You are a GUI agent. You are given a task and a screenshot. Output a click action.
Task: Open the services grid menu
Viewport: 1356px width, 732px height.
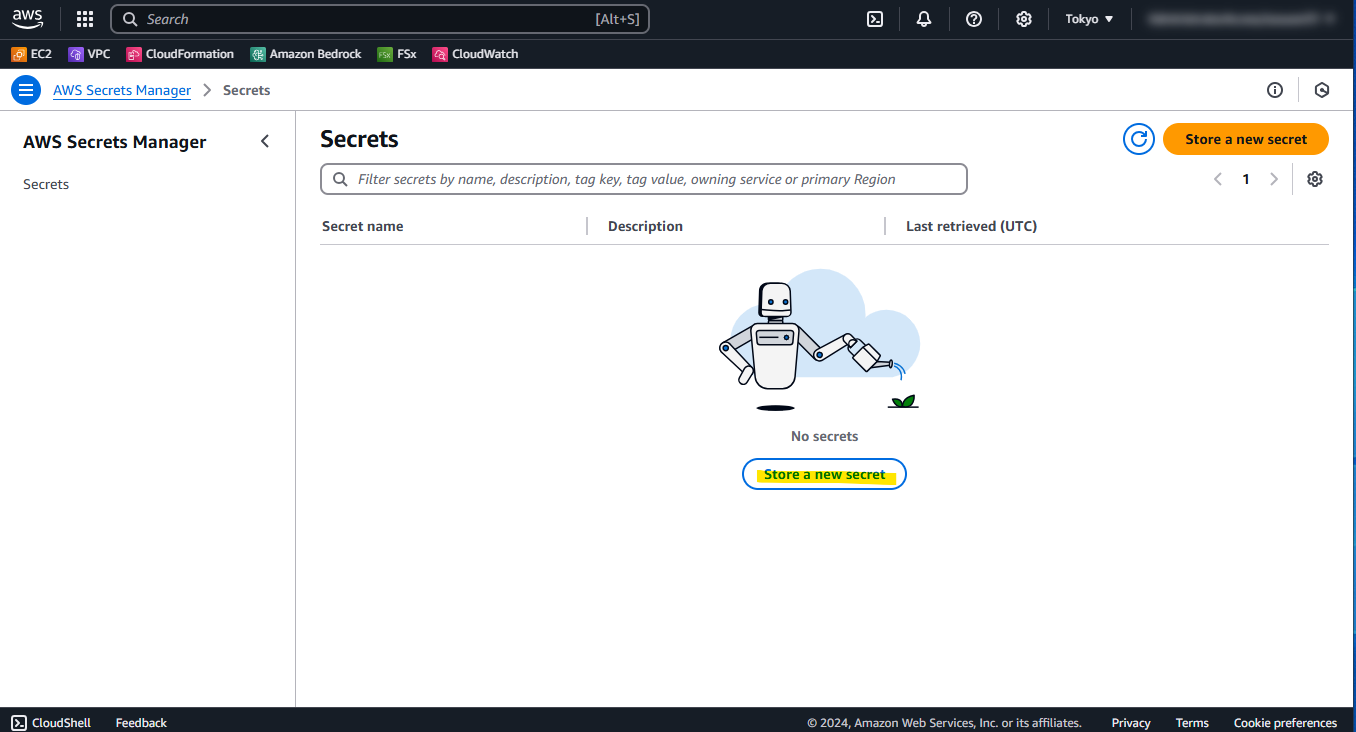click(x=85, y=19)
